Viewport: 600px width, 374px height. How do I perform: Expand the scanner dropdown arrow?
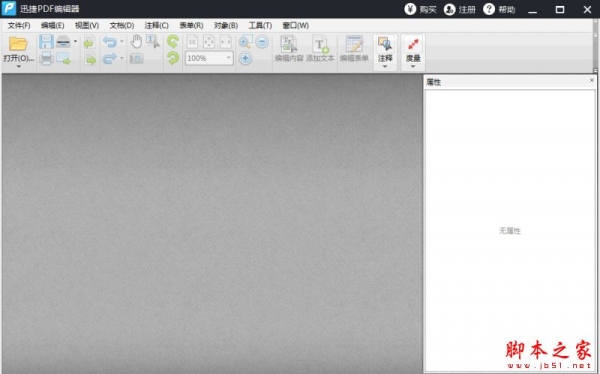point(75,41)
